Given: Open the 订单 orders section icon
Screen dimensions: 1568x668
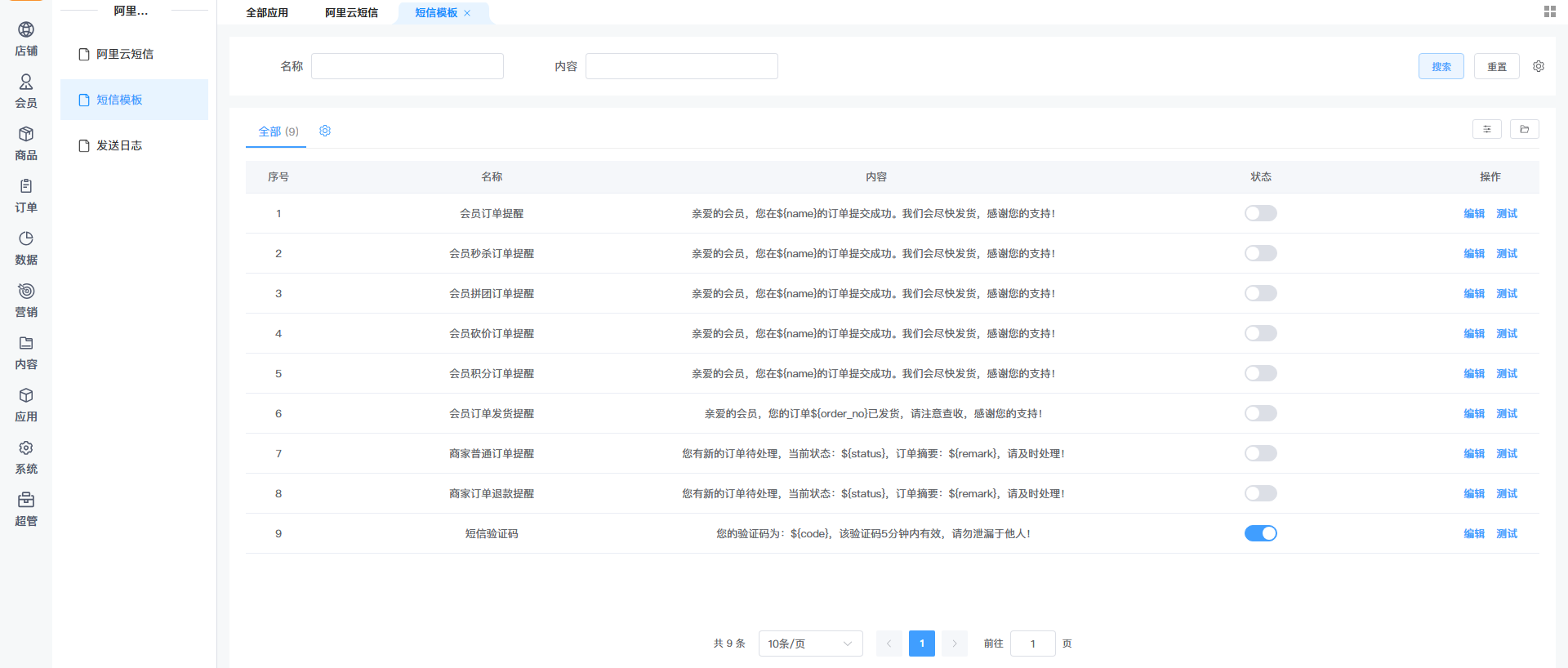Looking at the screenshot, I should (x=26, y=187).
